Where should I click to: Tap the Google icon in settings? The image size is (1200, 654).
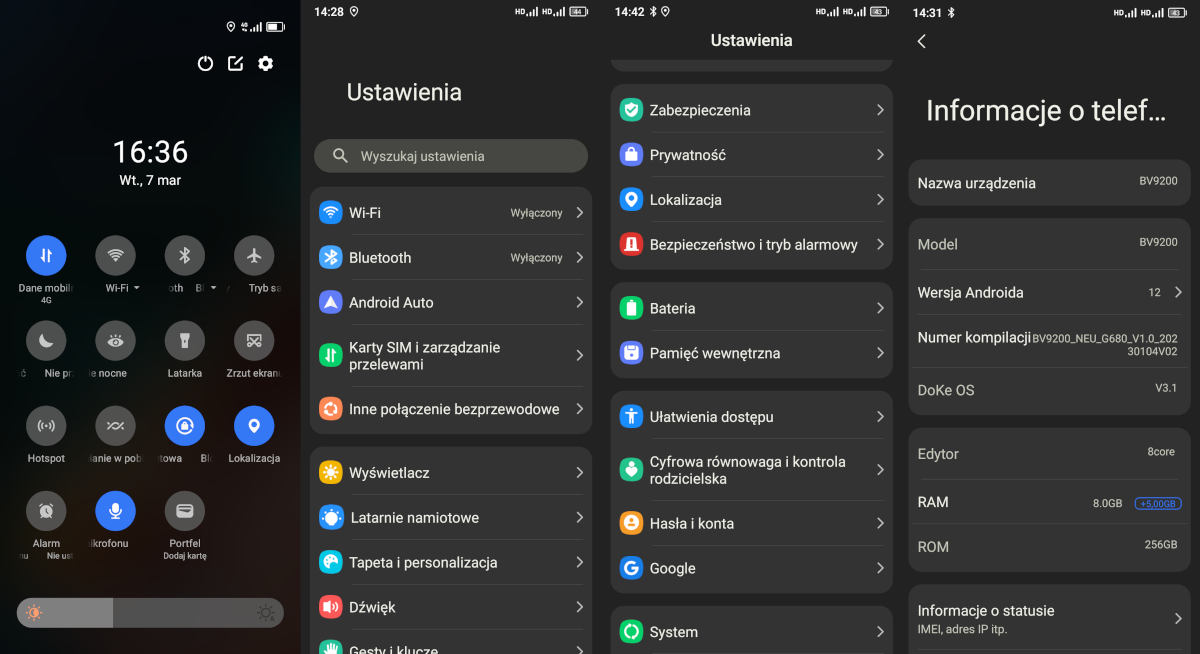[631, 568]
